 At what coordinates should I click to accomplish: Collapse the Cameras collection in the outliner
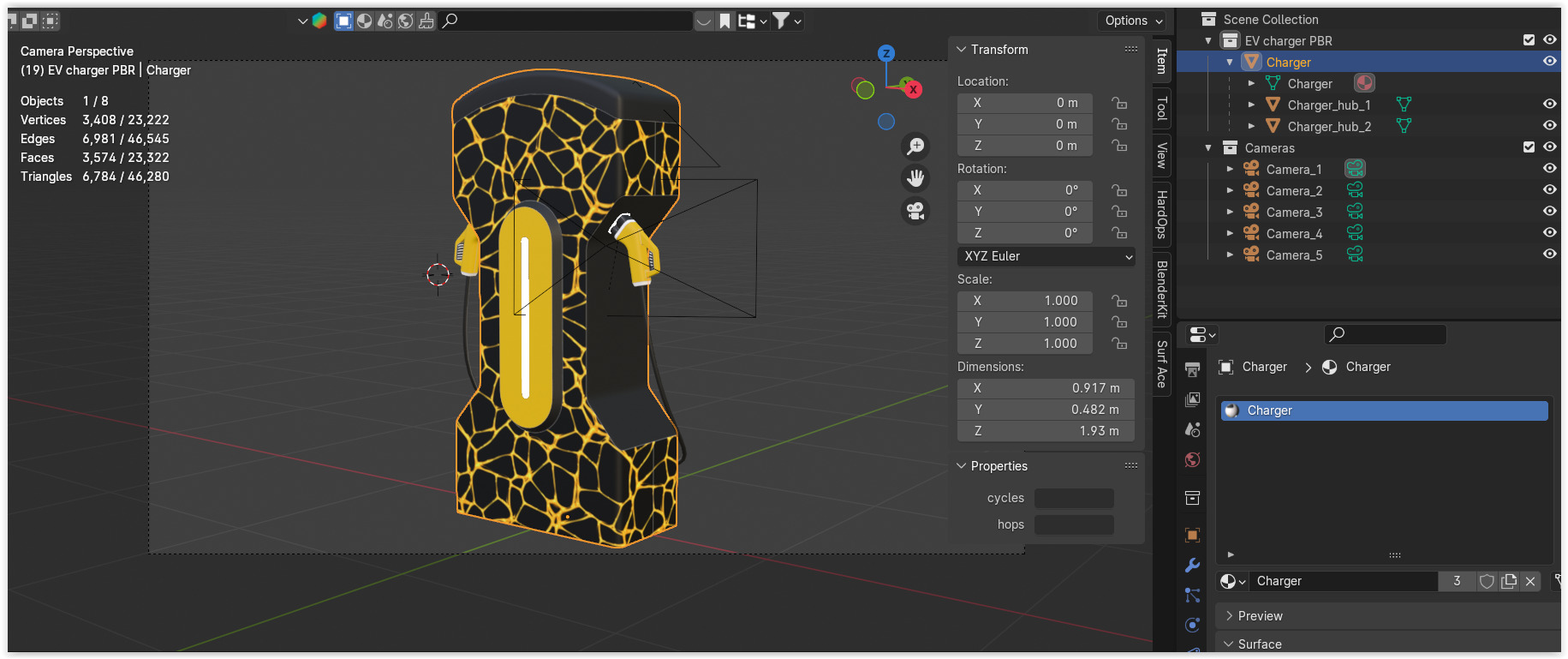click(x=1208, y=147)
